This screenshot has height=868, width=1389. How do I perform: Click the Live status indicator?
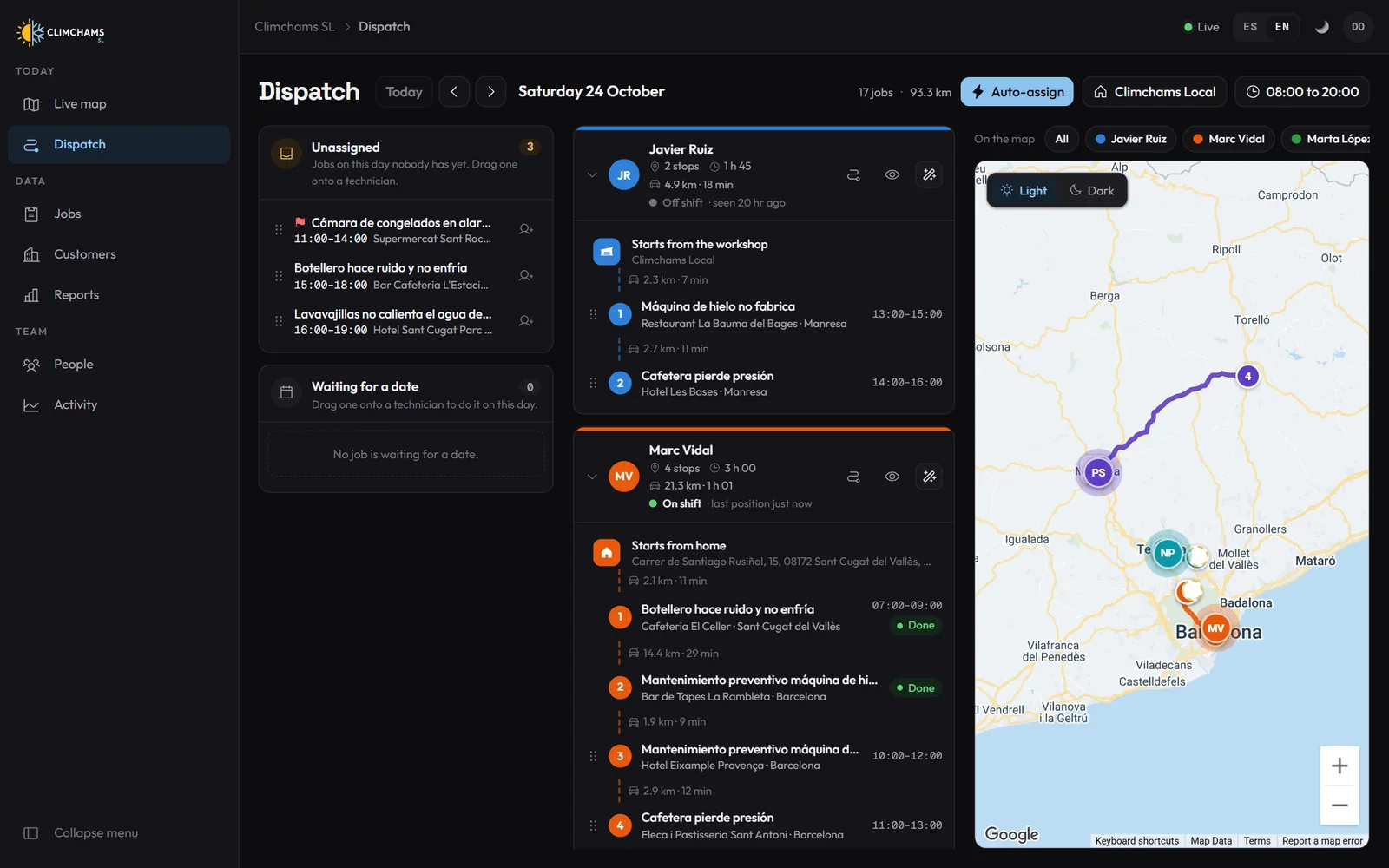click(1201, 27)
